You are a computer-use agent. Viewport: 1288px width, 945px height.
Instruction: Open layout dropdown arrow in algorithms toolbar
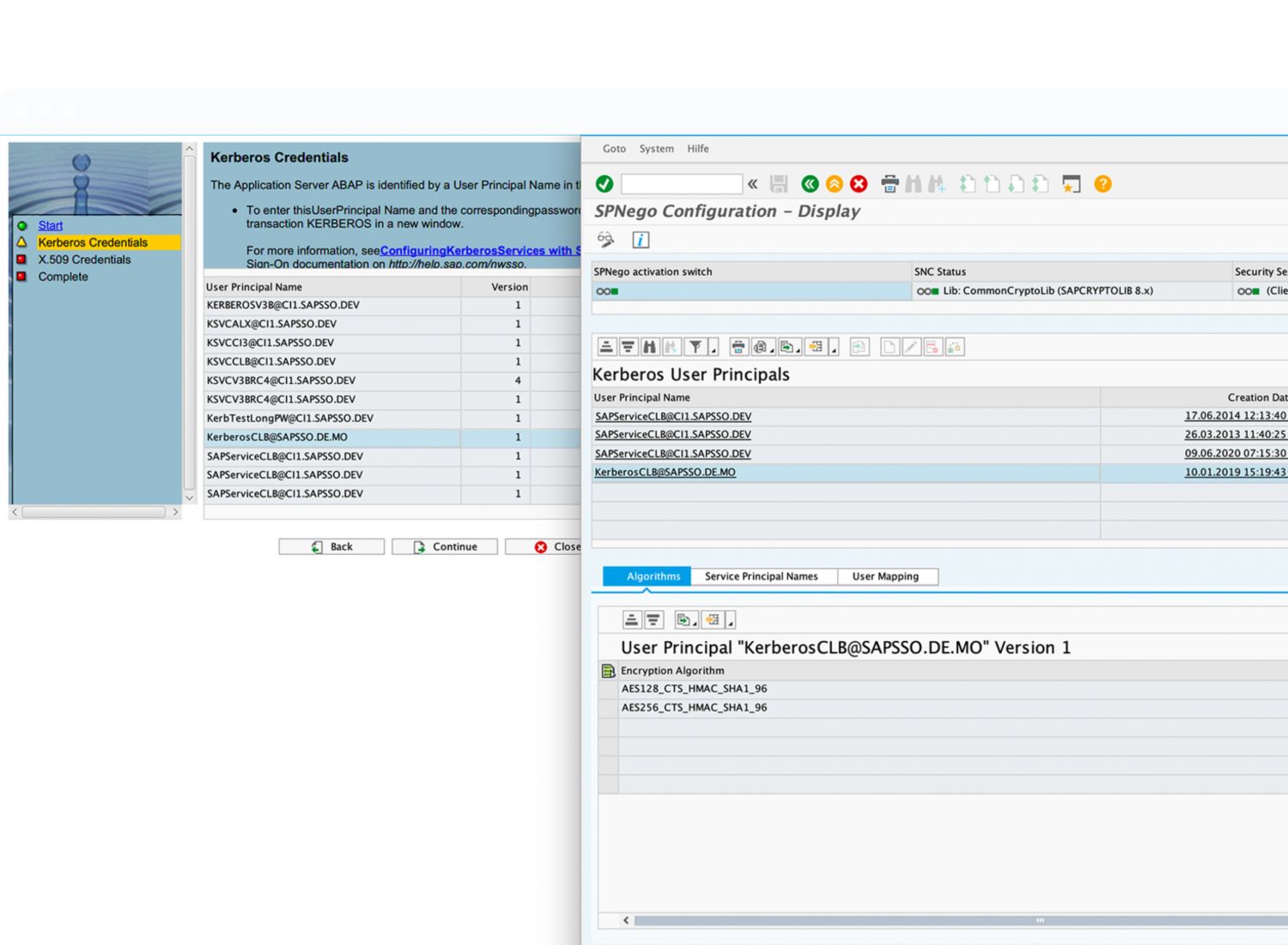tap(731, 622)
